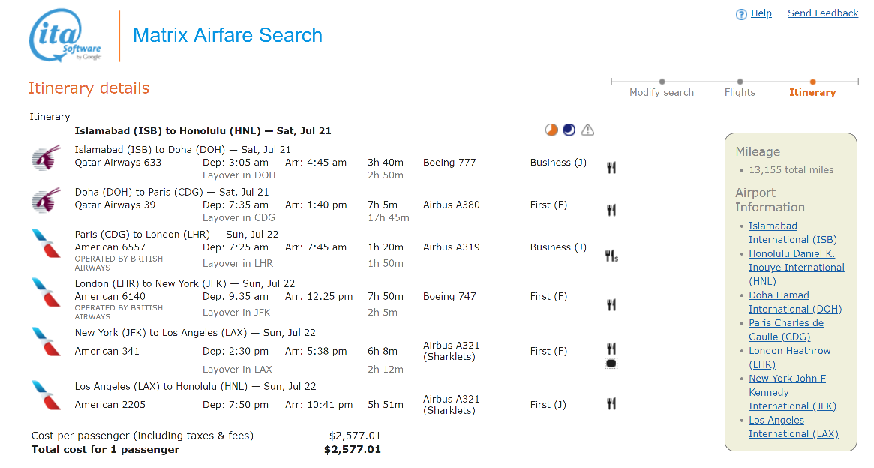Click the overnight flight moon icon
The image size is (874, 468).
pyautogui.click(x=568, y=130)
